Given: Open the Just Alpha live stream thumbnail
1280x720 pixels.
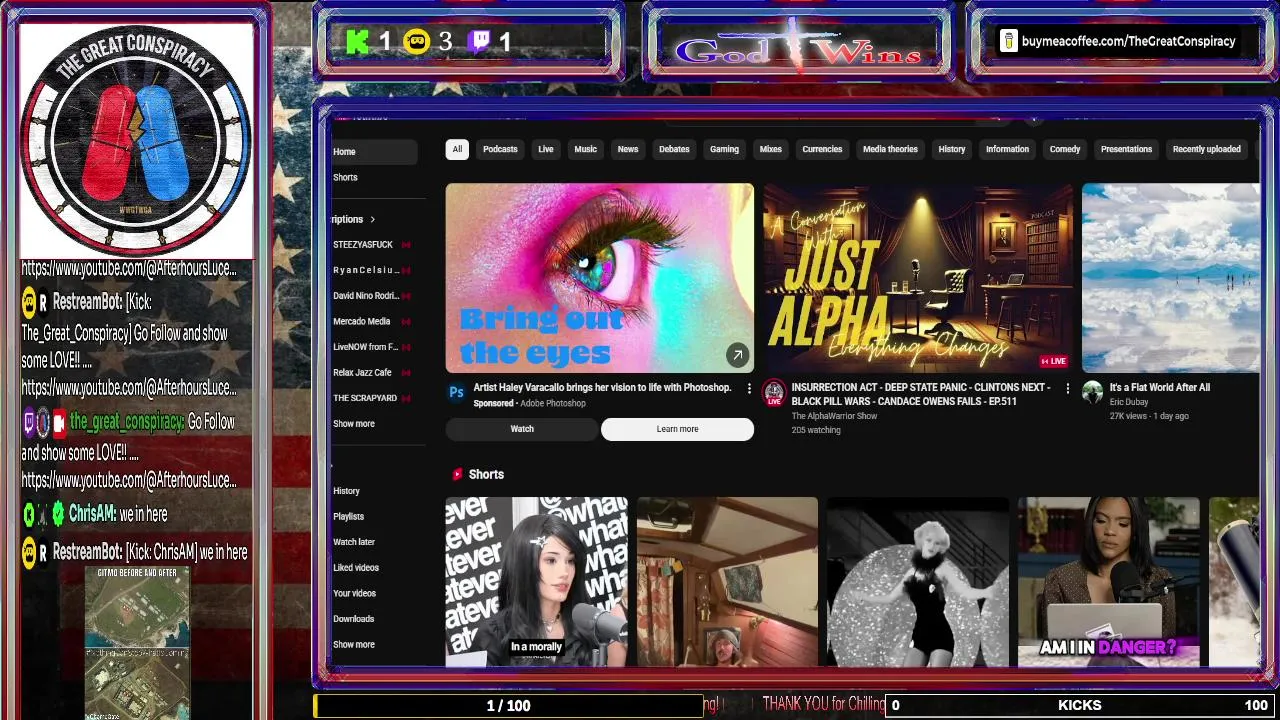Looking at the screenshot, I should (x=917, y=278).
